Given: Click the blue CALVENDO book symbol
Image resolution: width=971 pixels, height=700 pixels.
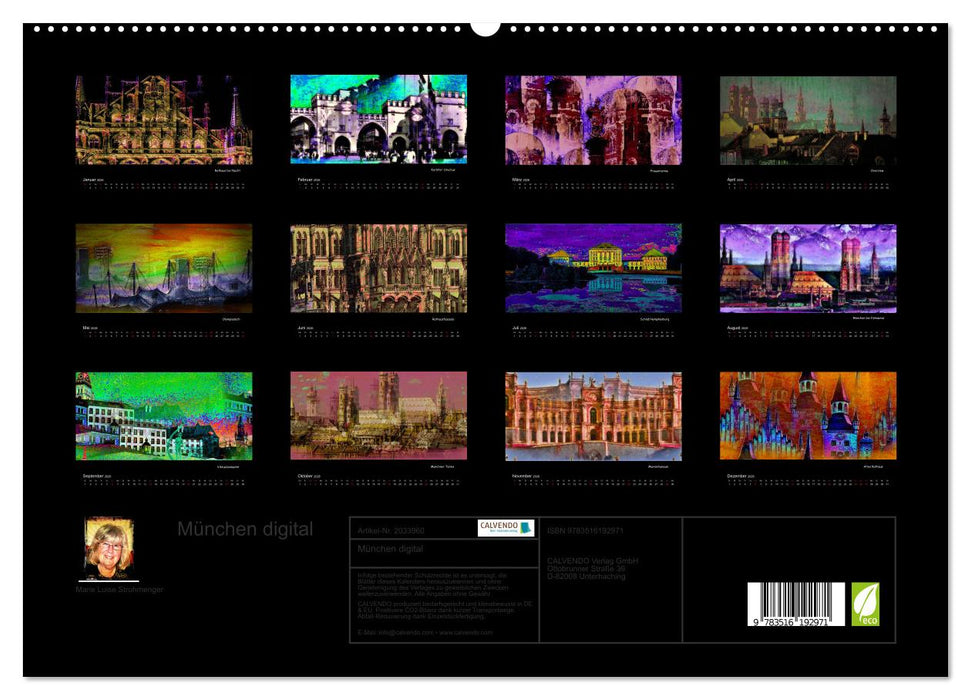Looking at the screenshot, I should click(x=525, y=527).
